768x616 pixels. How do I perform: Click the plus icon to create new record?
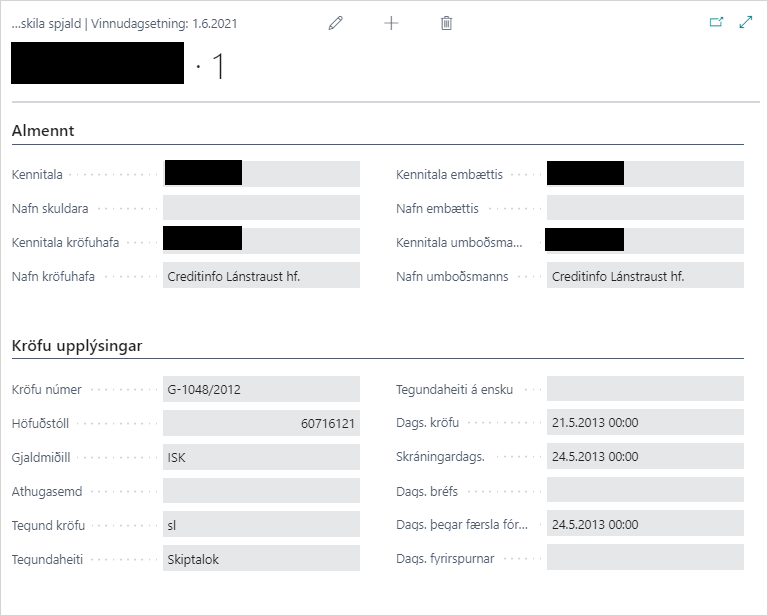391,23
